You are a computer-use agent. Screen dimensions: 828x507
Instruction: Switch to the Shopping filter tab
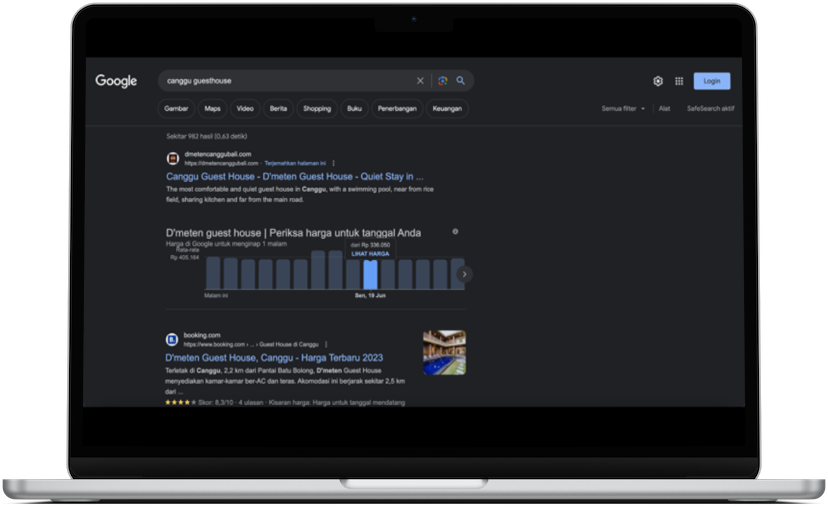[x=317, y=109]
